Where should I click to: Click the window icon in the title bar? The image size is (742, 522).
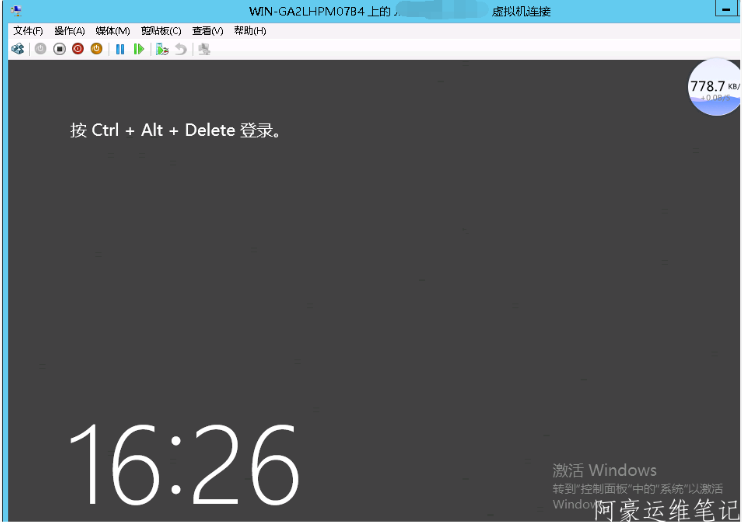click(x=17, y=11)
